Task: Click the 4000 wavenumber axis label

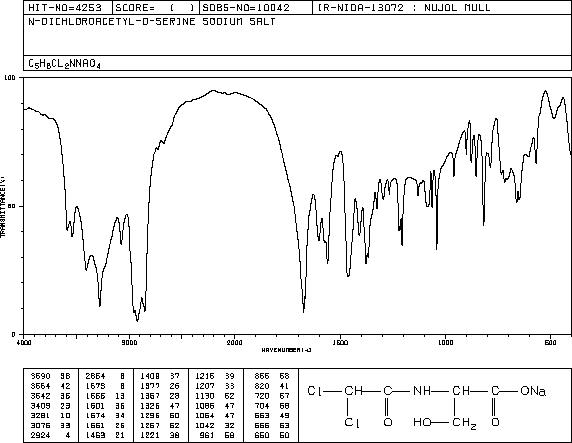Action: click(x=24, y=342)
